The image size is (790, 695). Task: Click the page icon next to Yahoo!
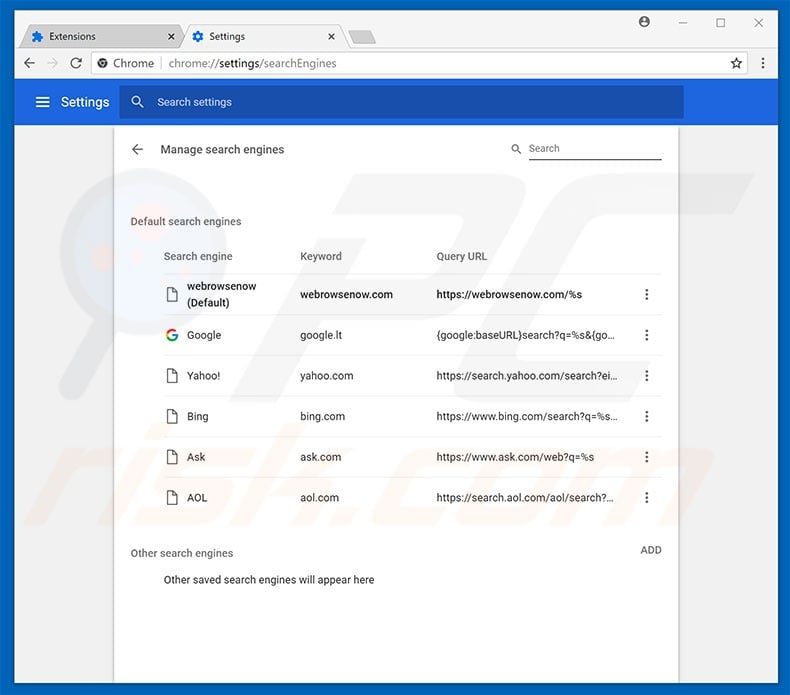pos(172,375)
